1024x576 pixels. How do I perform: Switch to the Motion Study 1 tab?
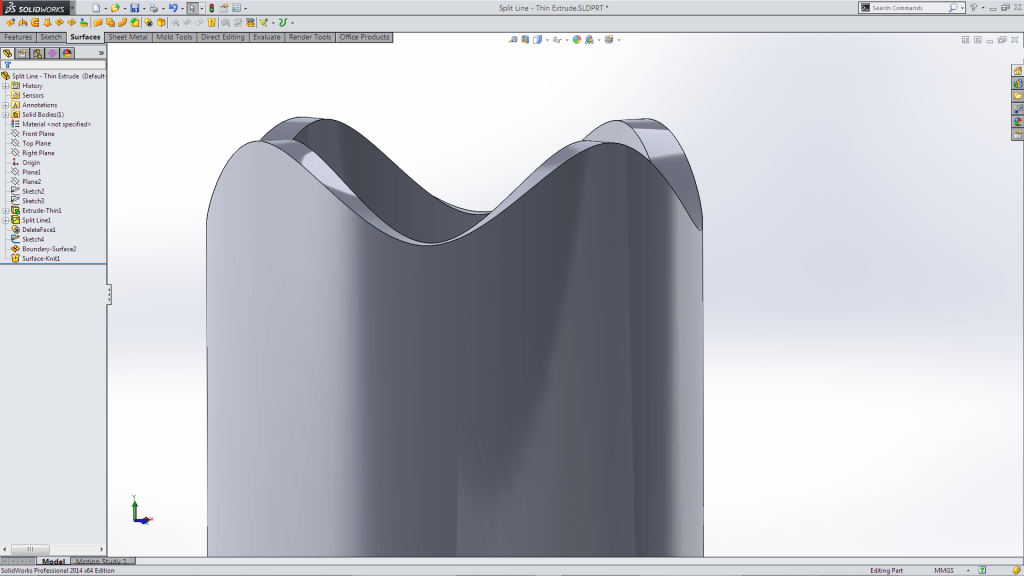click(100, 561)
